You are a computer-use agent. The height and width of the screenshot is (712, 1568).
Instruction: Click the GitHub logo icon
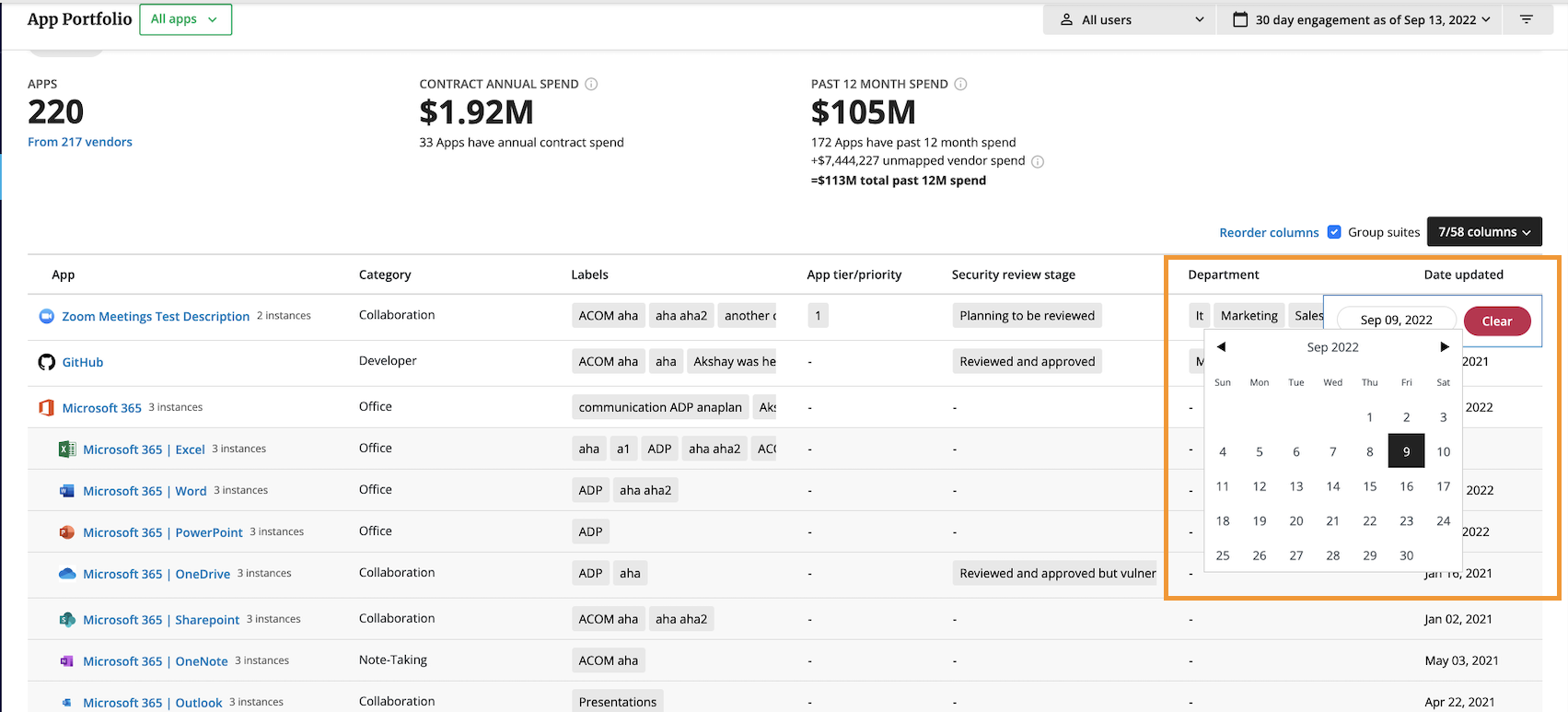46,362
